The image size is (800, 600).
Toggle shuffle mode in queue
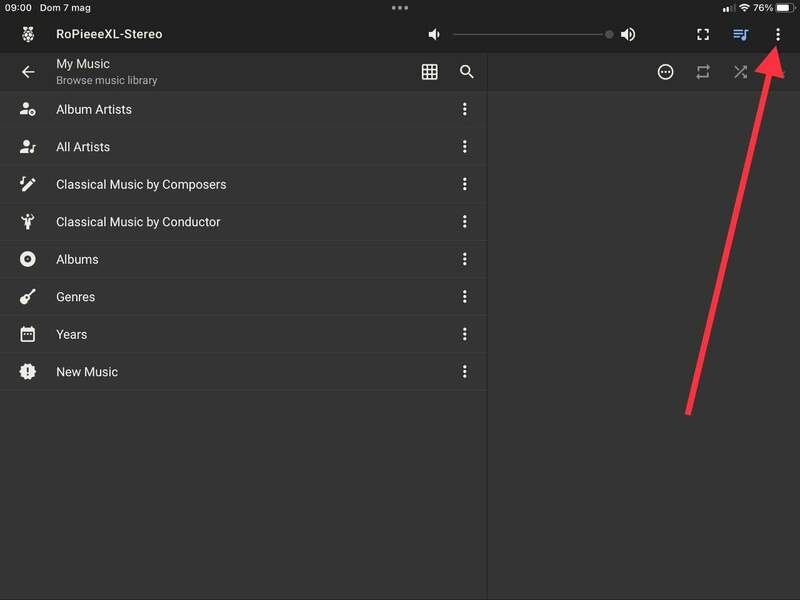click(740, 72)
